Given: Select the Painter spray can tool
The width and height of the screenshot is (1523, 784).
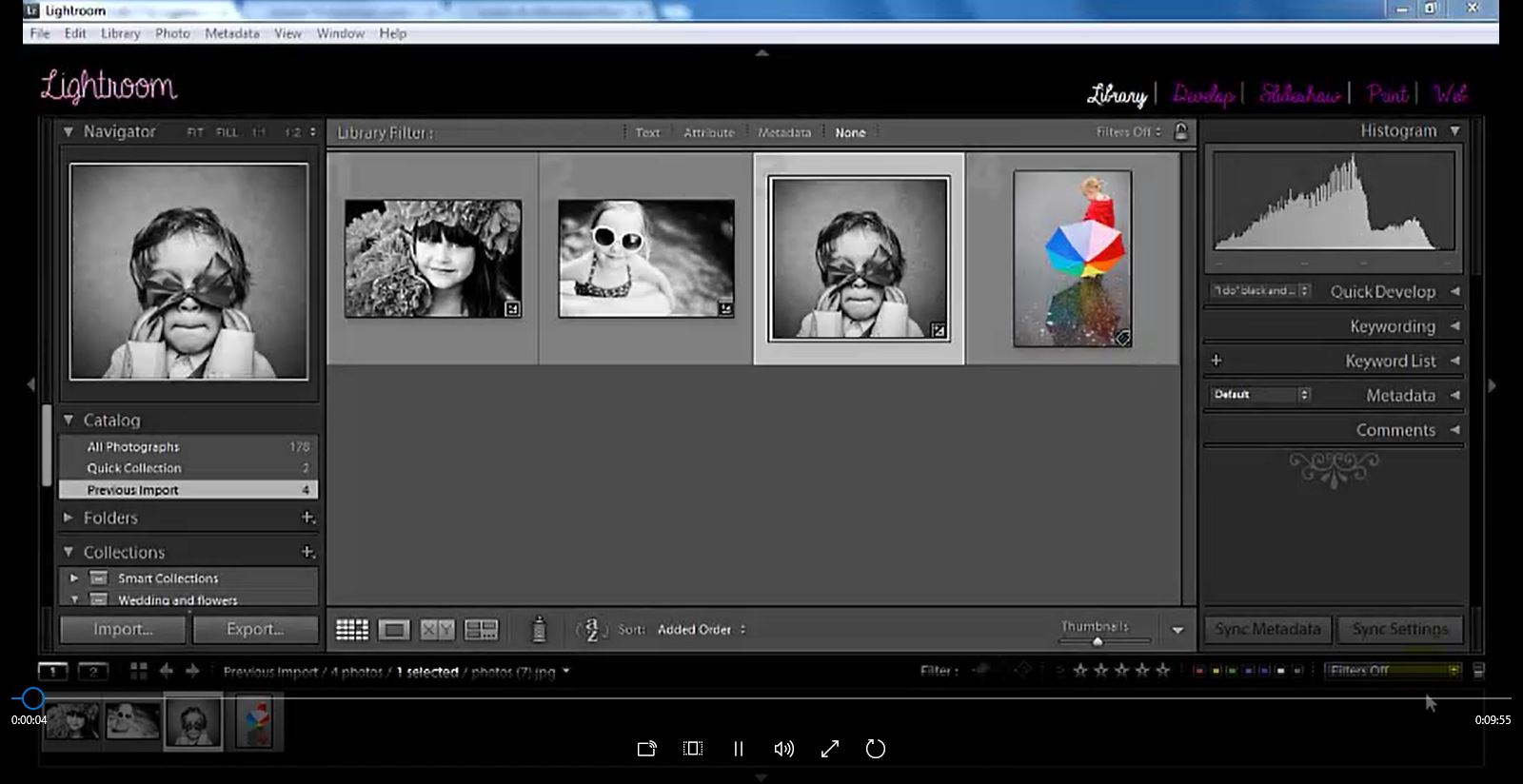Looking at the screenshot, I should tap(539, 629).
